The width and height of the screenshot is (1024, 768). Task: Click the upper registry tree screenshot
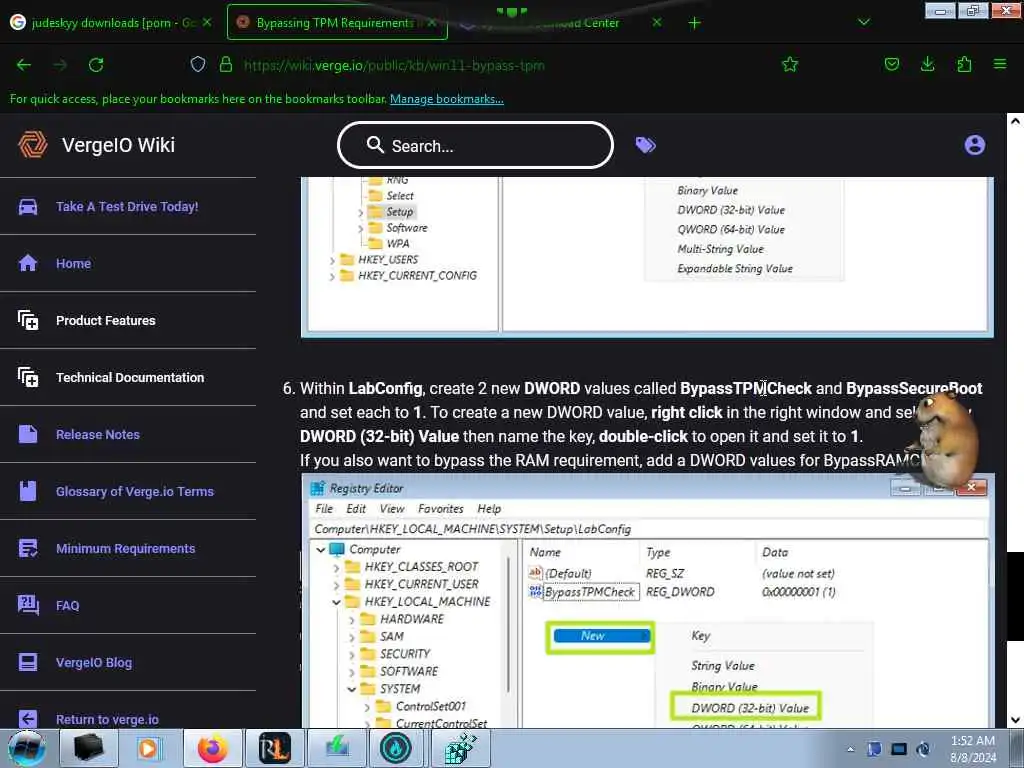click(x=648, y=257)
